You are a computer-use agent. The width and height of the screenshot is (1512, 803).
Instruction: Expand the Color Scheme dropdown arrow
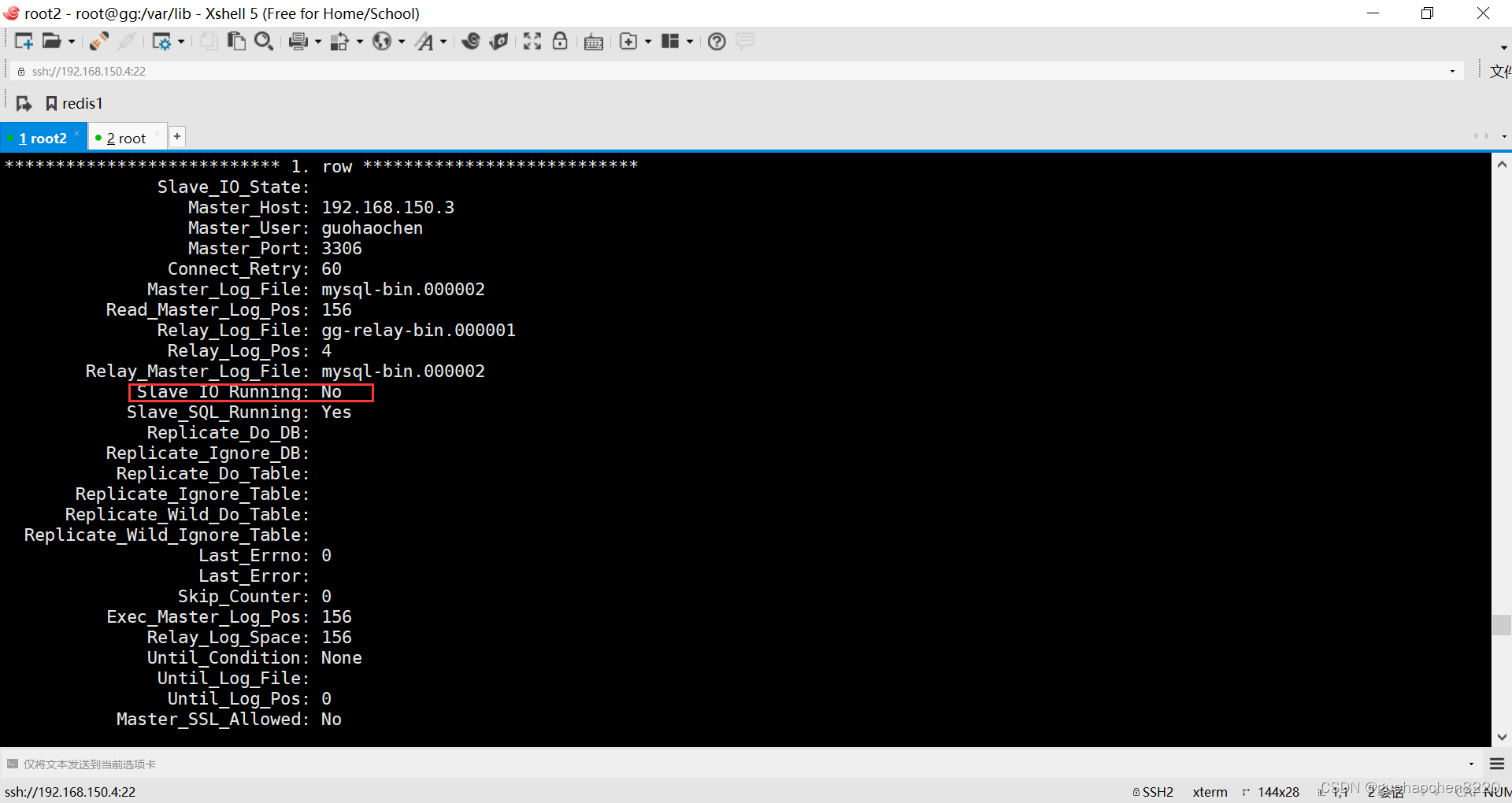(x=360, y=42)
